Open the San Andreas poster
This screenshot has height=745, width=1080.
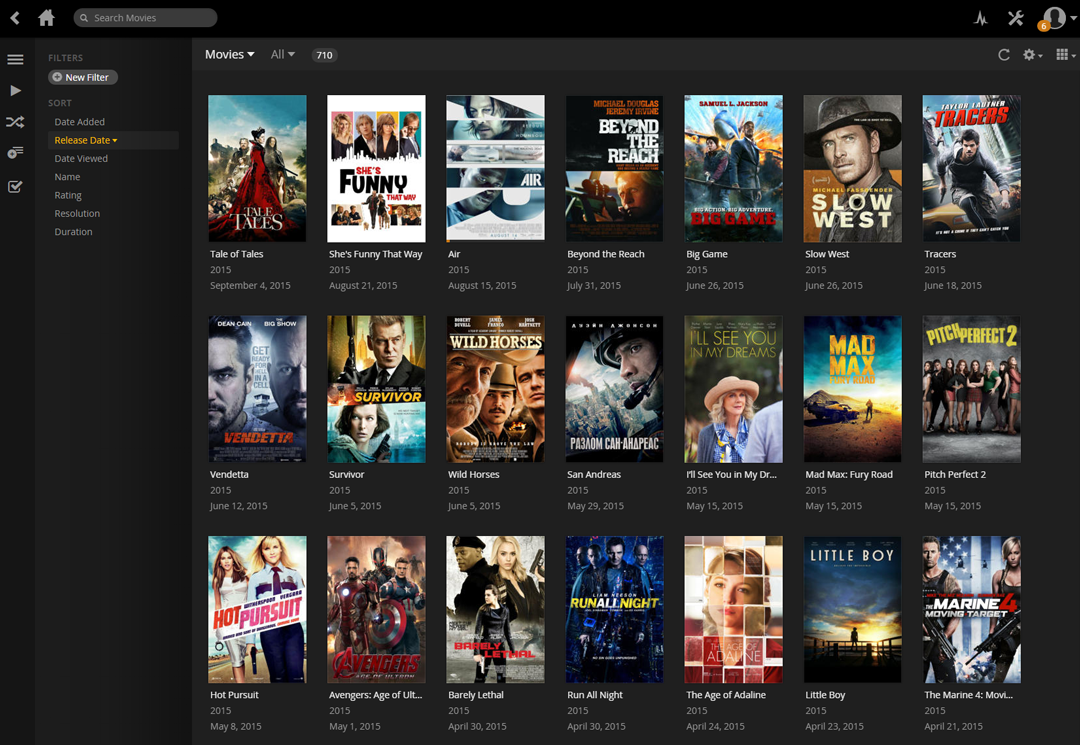tap(614, 389)
